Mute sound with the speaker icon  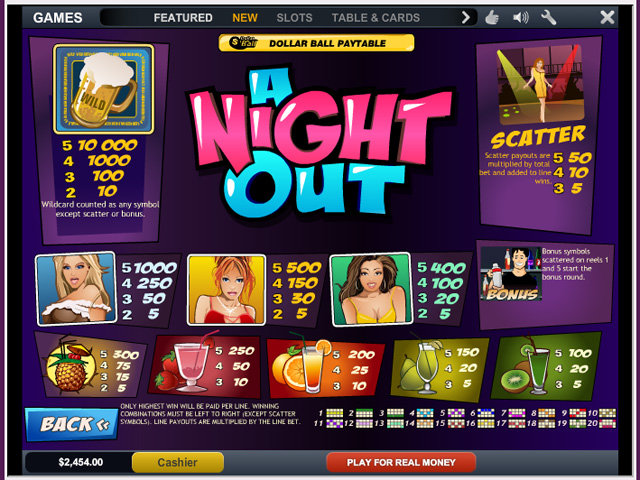coord(520,18)
